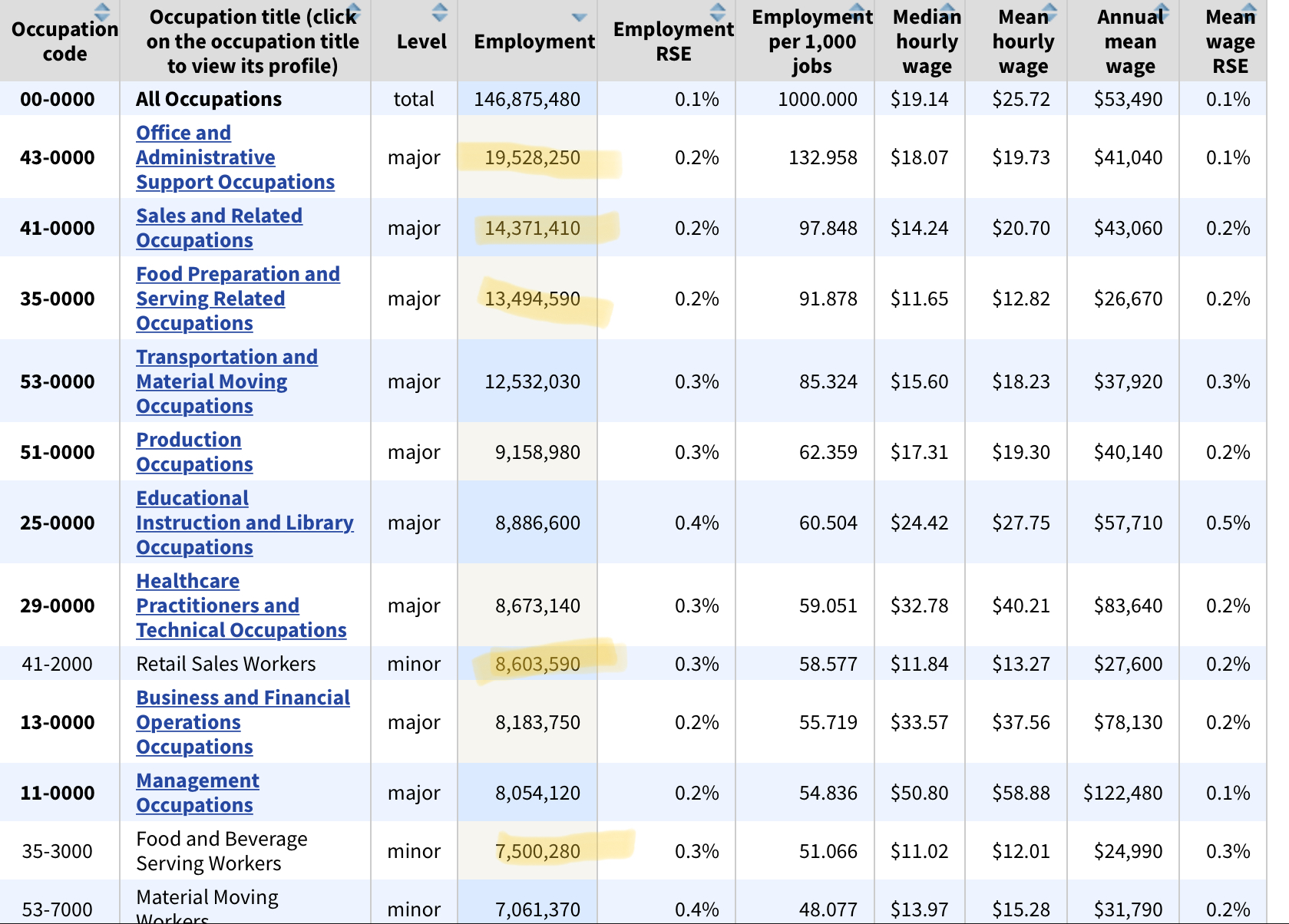Viewport: 1289px width, 924px height.
Task: Sort by Annual mean wage arrows
Action: pyautogui.click(x=1161, y=12)
